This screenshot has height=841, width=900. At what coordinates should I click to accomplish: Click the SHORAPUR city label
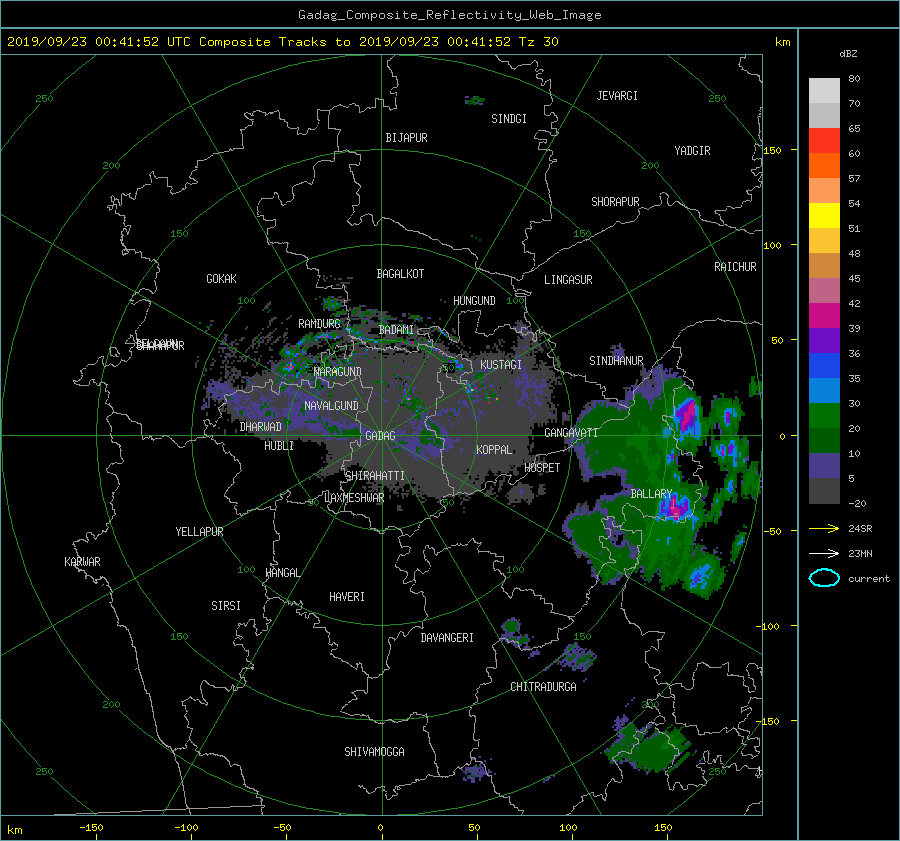coord(615,202)
